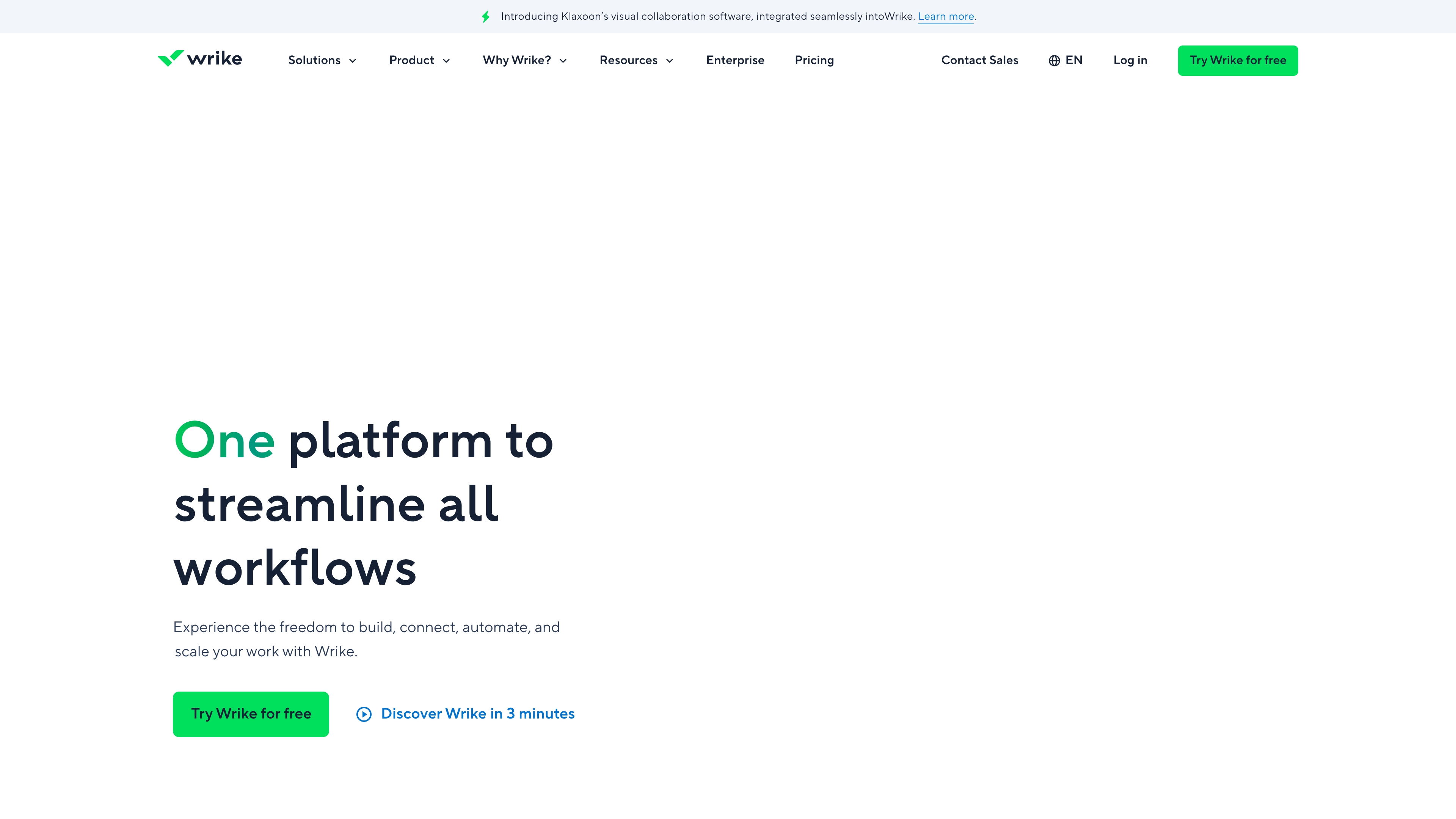
Task: Go to the Pricing page
Action: tap(814, 61)
